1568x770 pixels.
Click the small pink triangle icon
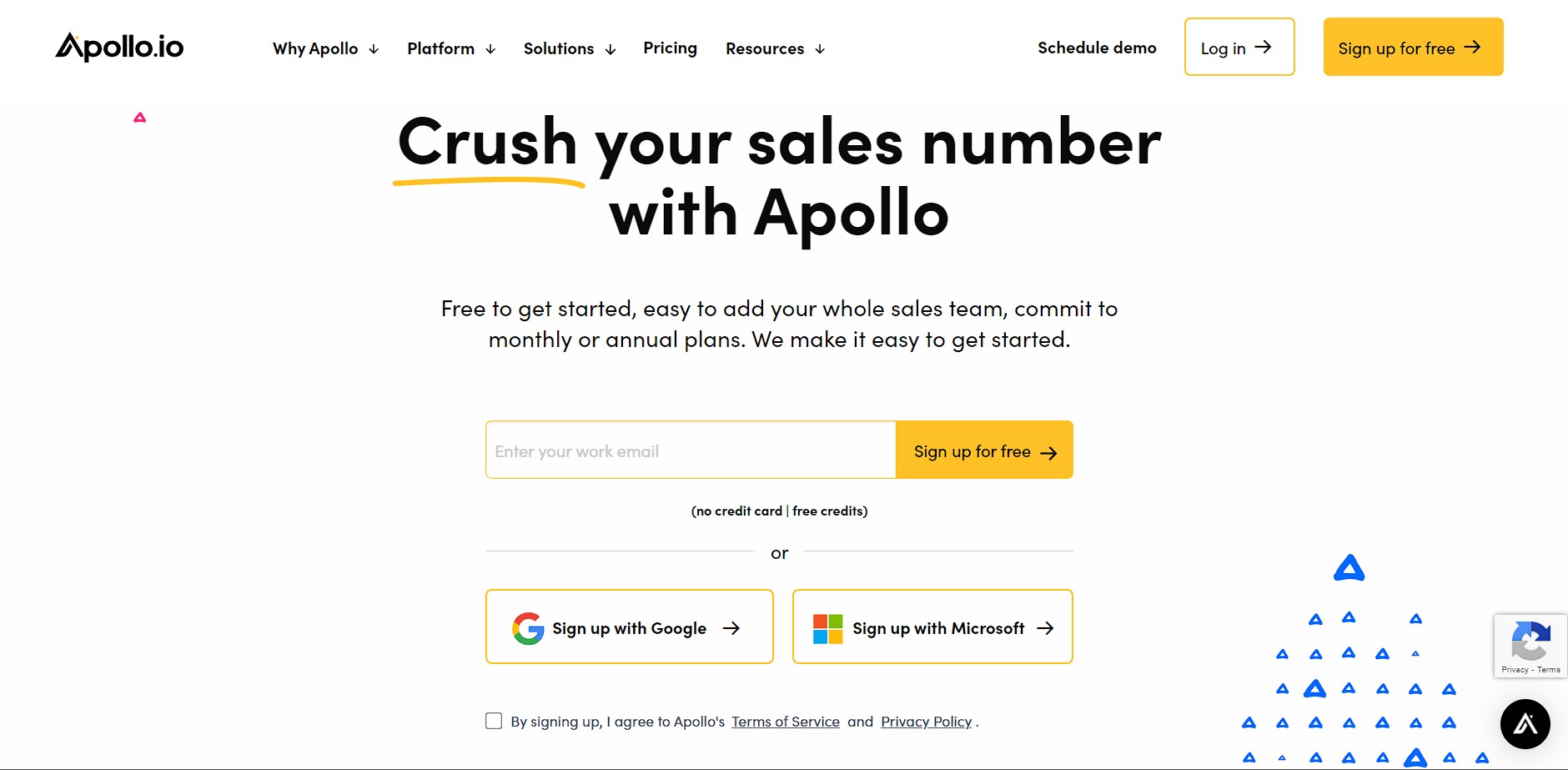click(140, 118)
